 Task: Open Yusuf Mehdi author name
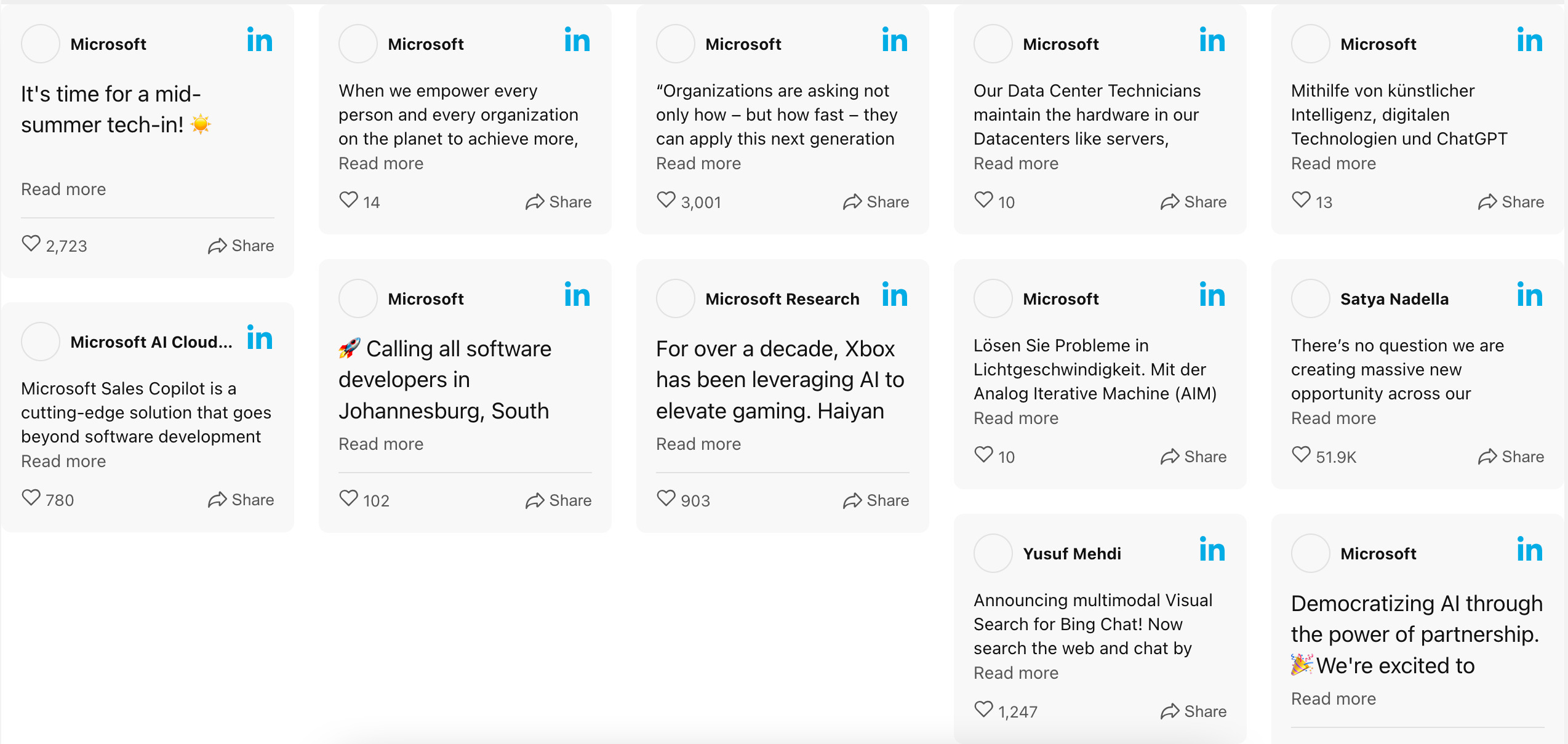click(1071, 554)
